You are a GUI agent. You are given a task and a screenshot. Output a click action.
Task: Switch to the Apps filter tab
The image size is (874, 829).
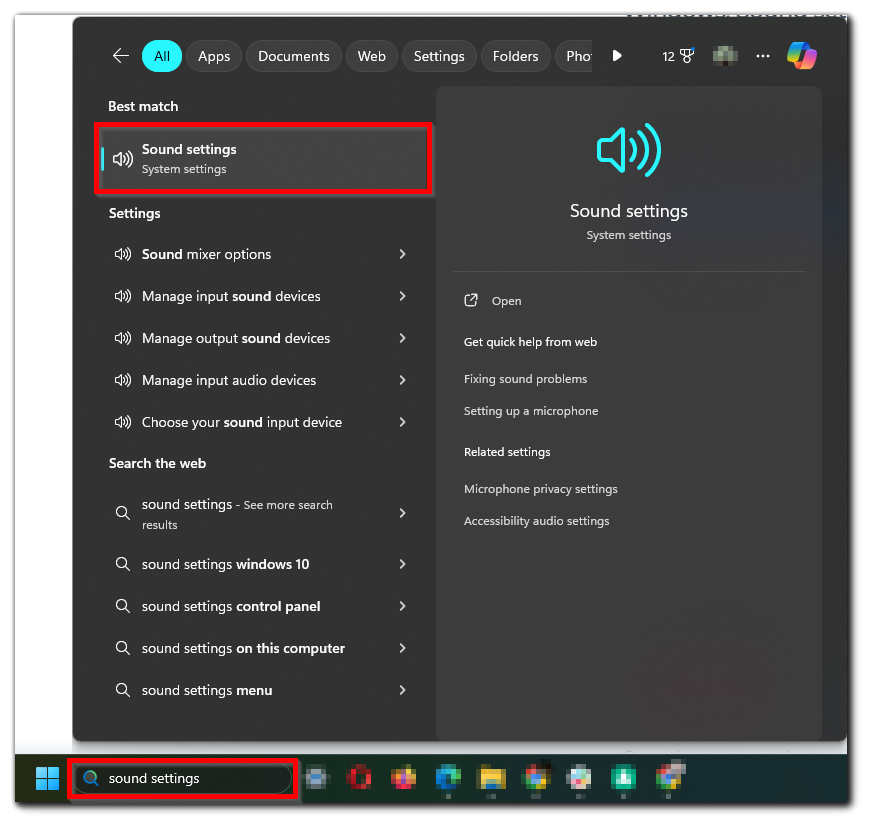213,56
